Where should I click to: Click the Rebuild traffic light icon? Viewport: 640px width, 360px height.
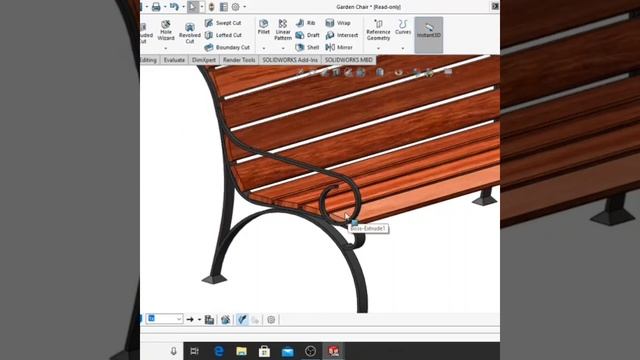(x=211, y=7)
